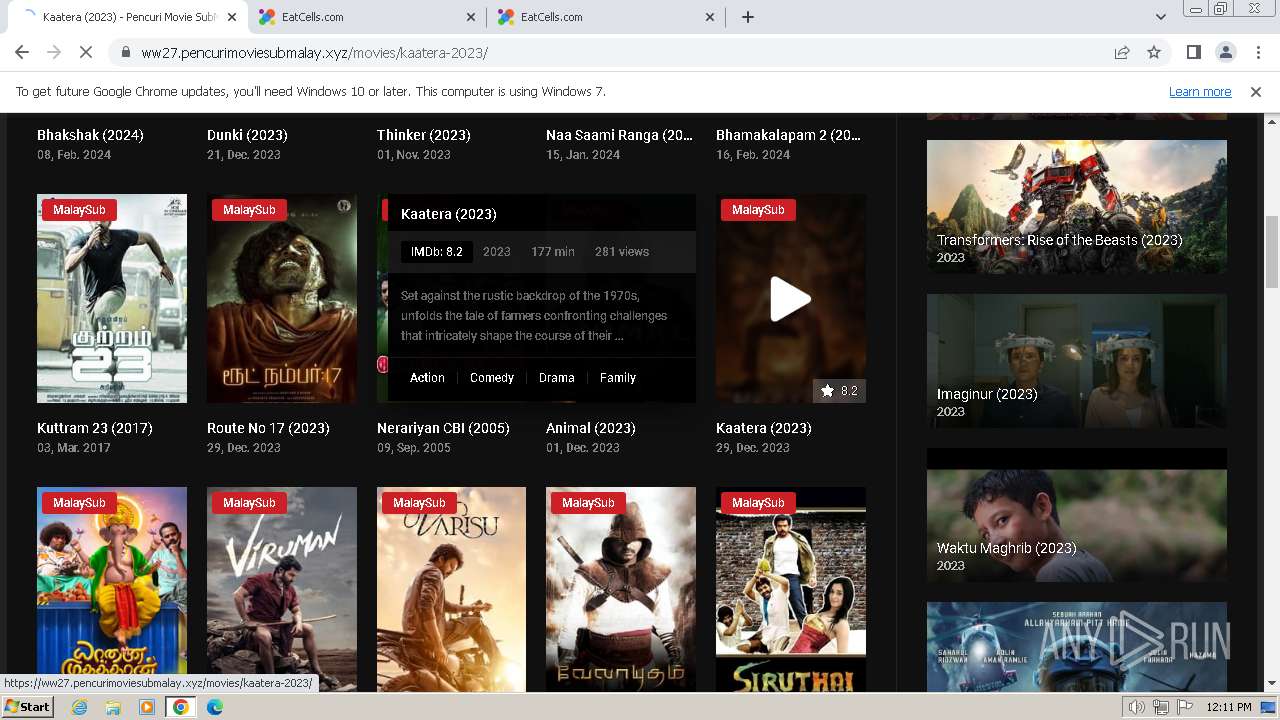Open the Naa Saami Ranga title link
Viewport: 1280px width, 720px height.
620,135
